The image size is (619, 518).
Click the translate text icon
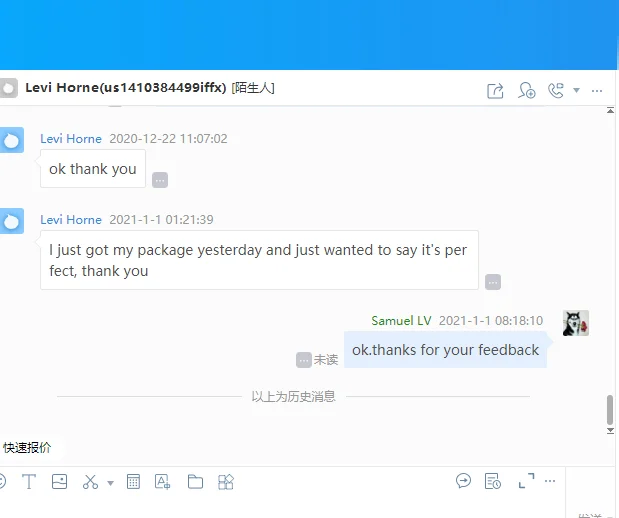point(162,482)
